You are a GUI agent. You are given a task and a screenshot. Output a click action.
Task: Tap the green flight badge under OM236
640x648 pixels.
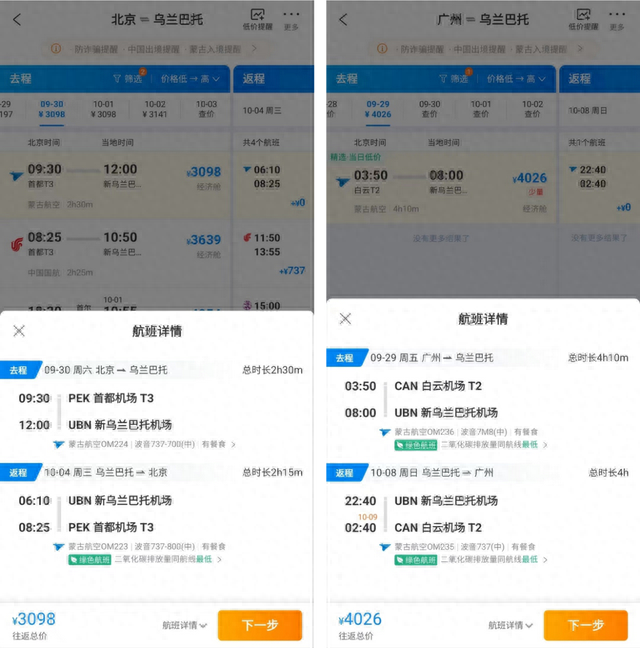416,445
